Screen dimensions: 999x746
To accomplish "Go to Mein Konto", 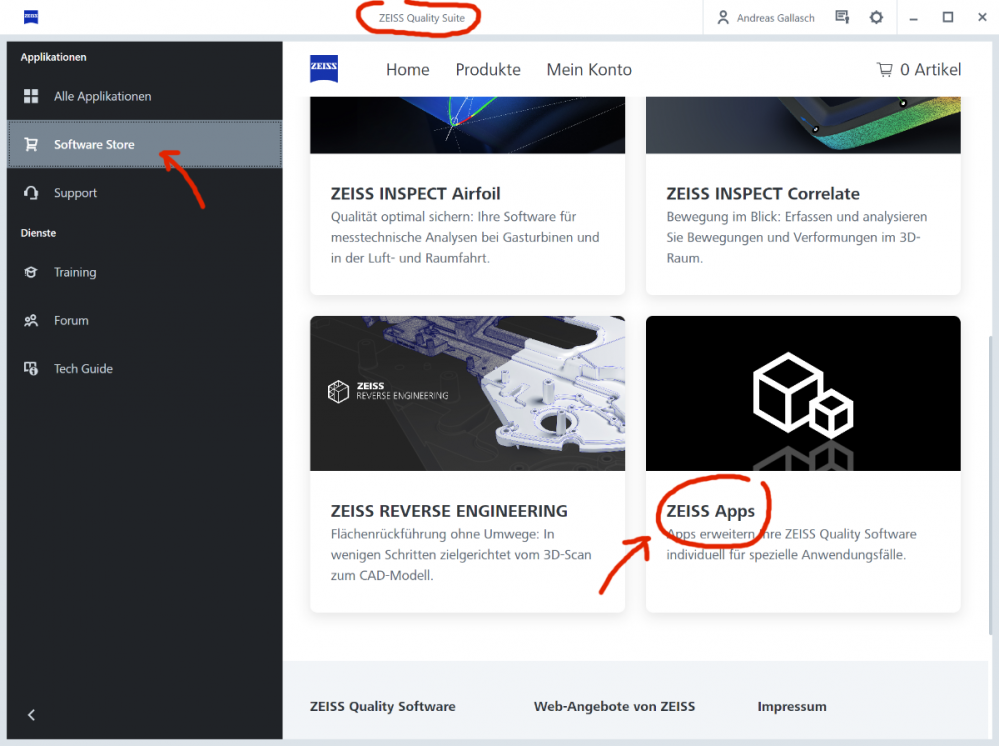I will click(589, 69).
